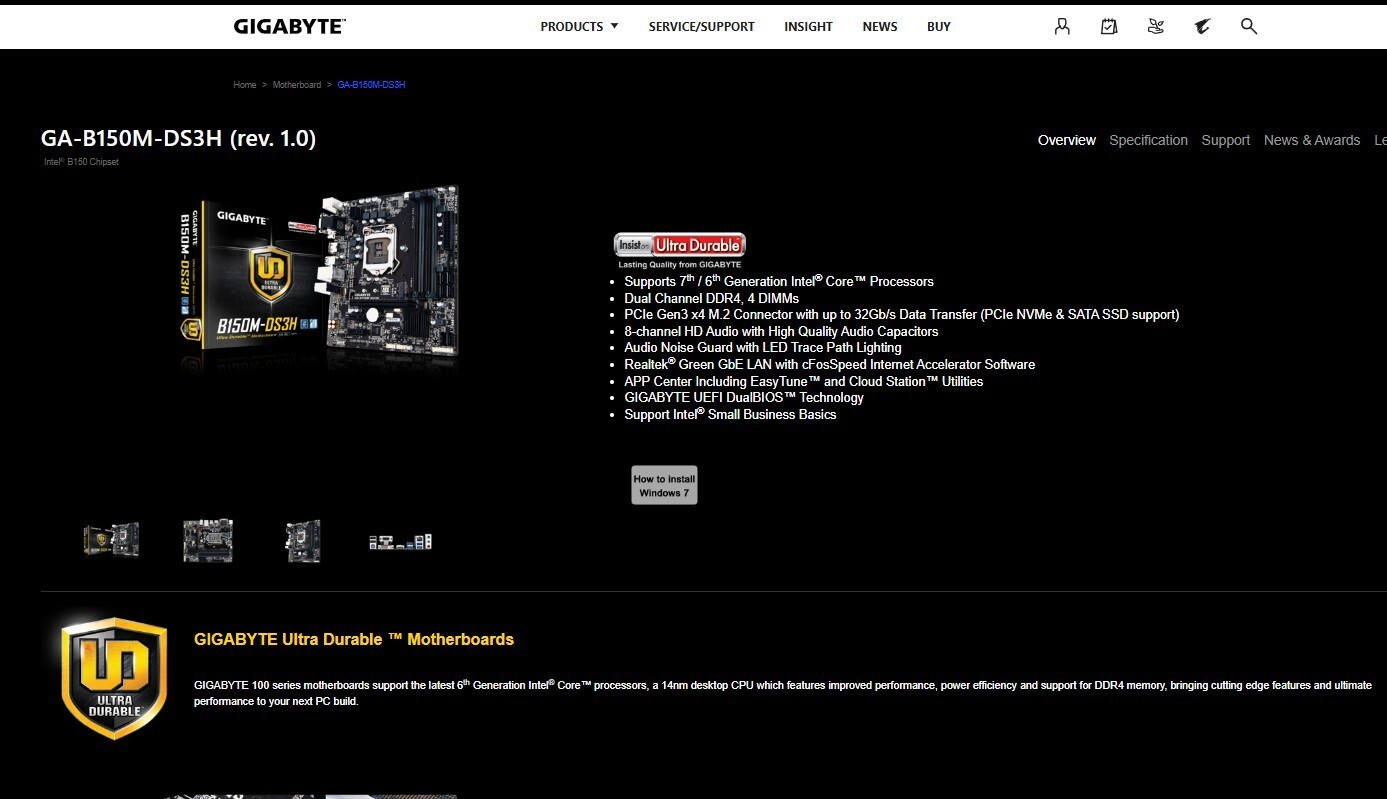This screenshot has height=799, width=1387.
Task: Open the SERVICE/SUPPORT menu
Action: point(701,27)
